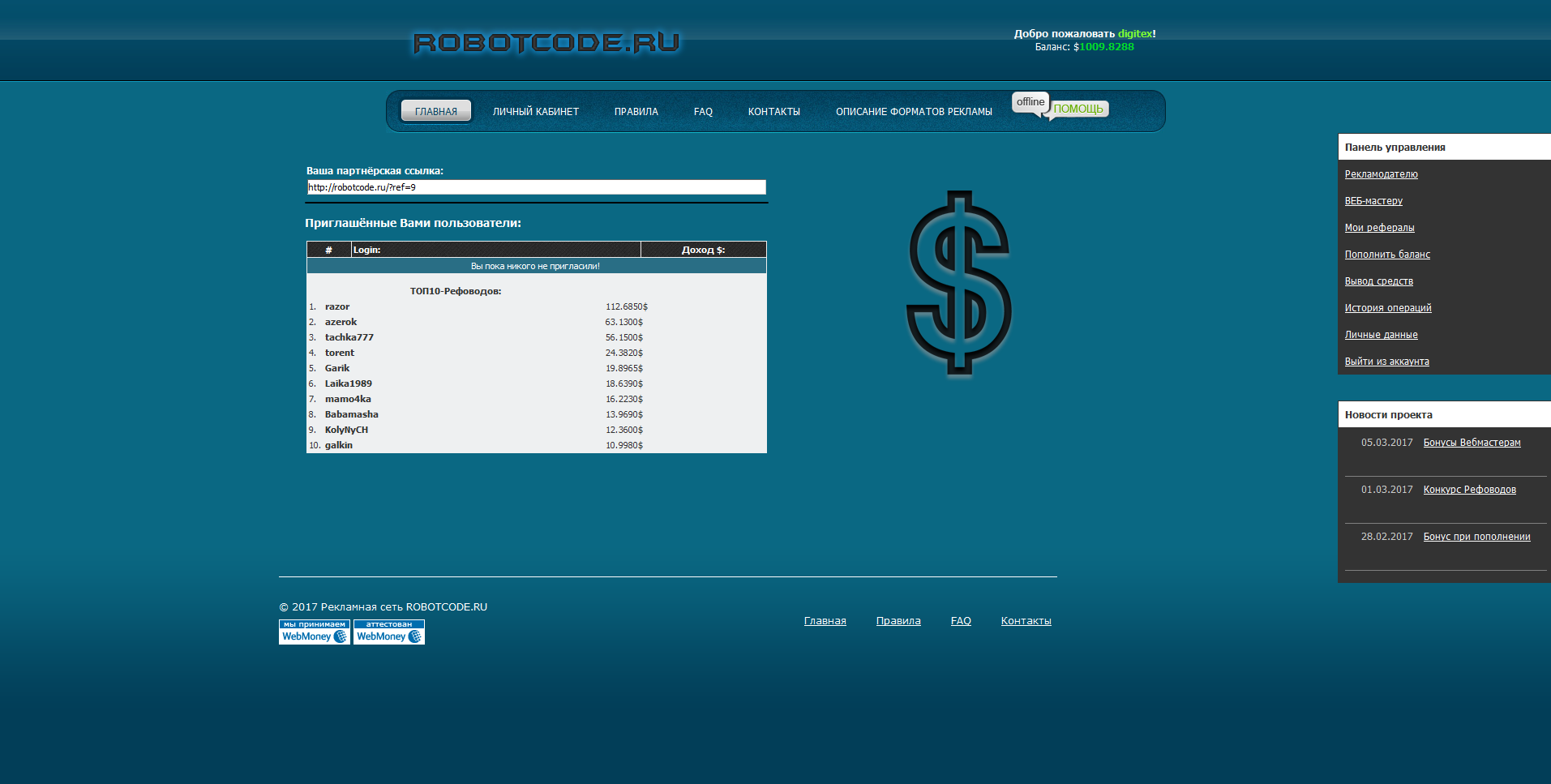1551x784 pixels.
Task: Click the 'мы принимаем WebMoney' badge
Action: tap(314, 632)
